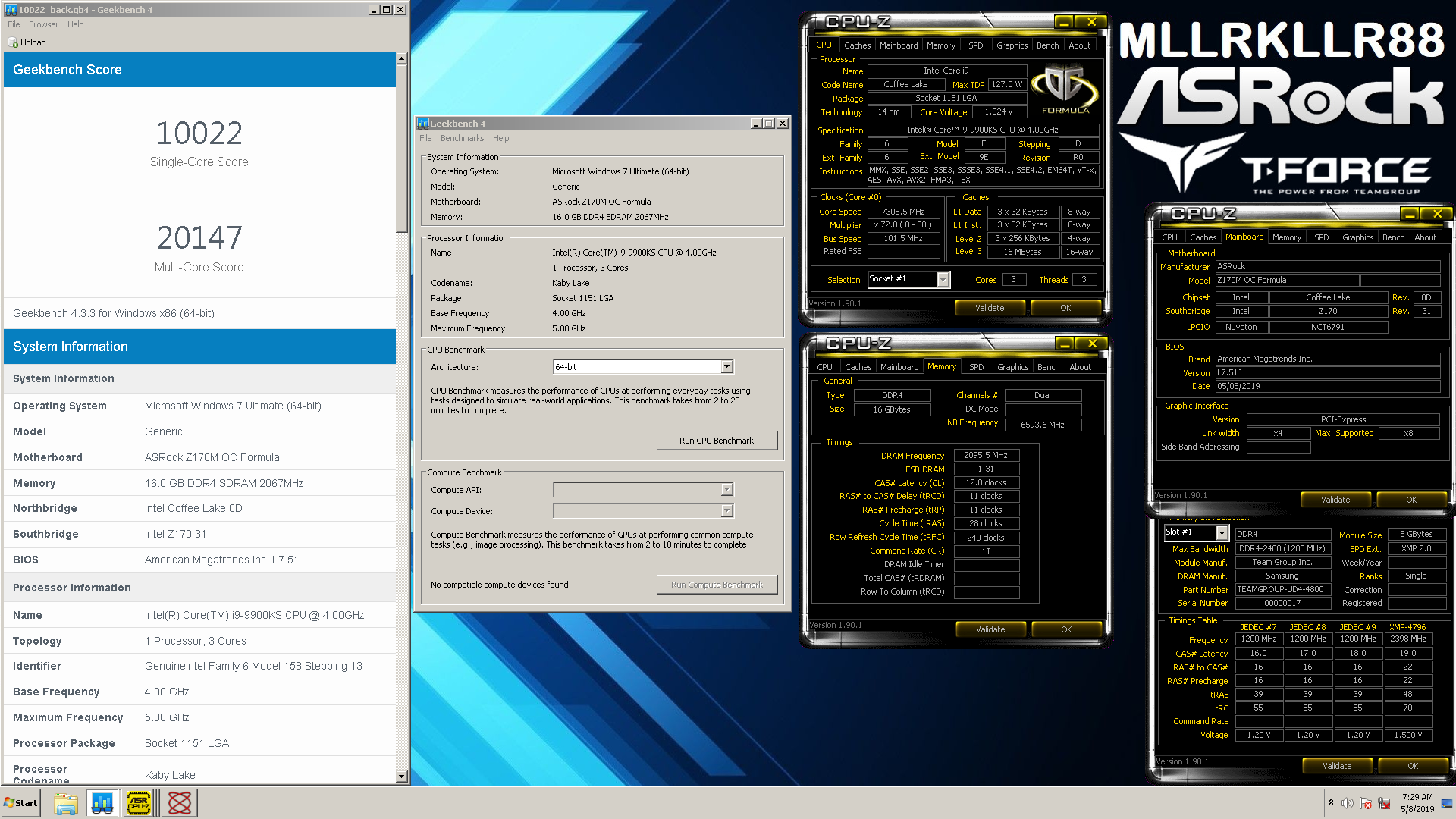Click Run CPU Benchmark button
This screenshot has width=1456, height=819.
coord(717,441)
